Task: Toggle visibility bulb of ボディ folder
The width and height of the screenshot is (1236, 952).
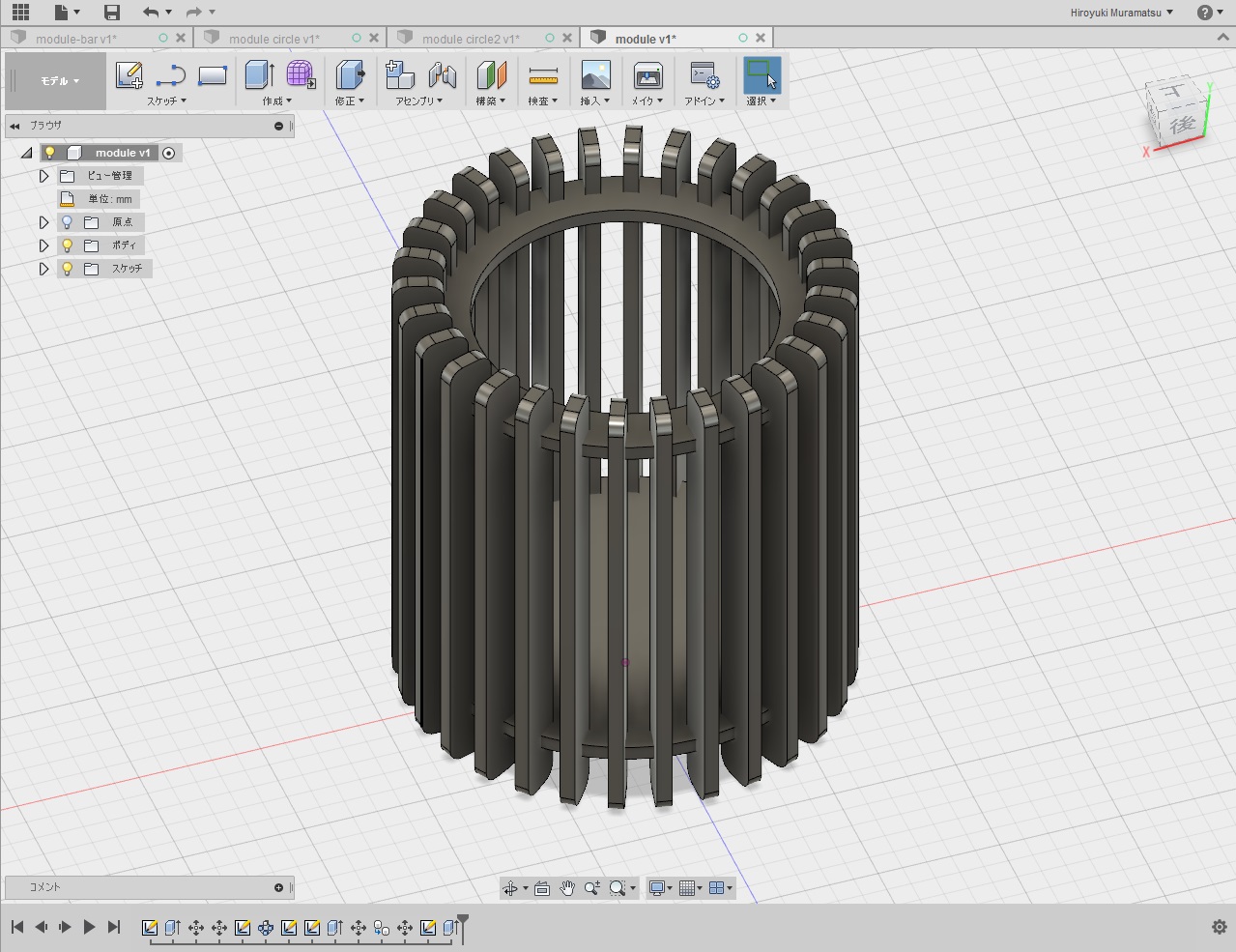Action: [67, 245]
